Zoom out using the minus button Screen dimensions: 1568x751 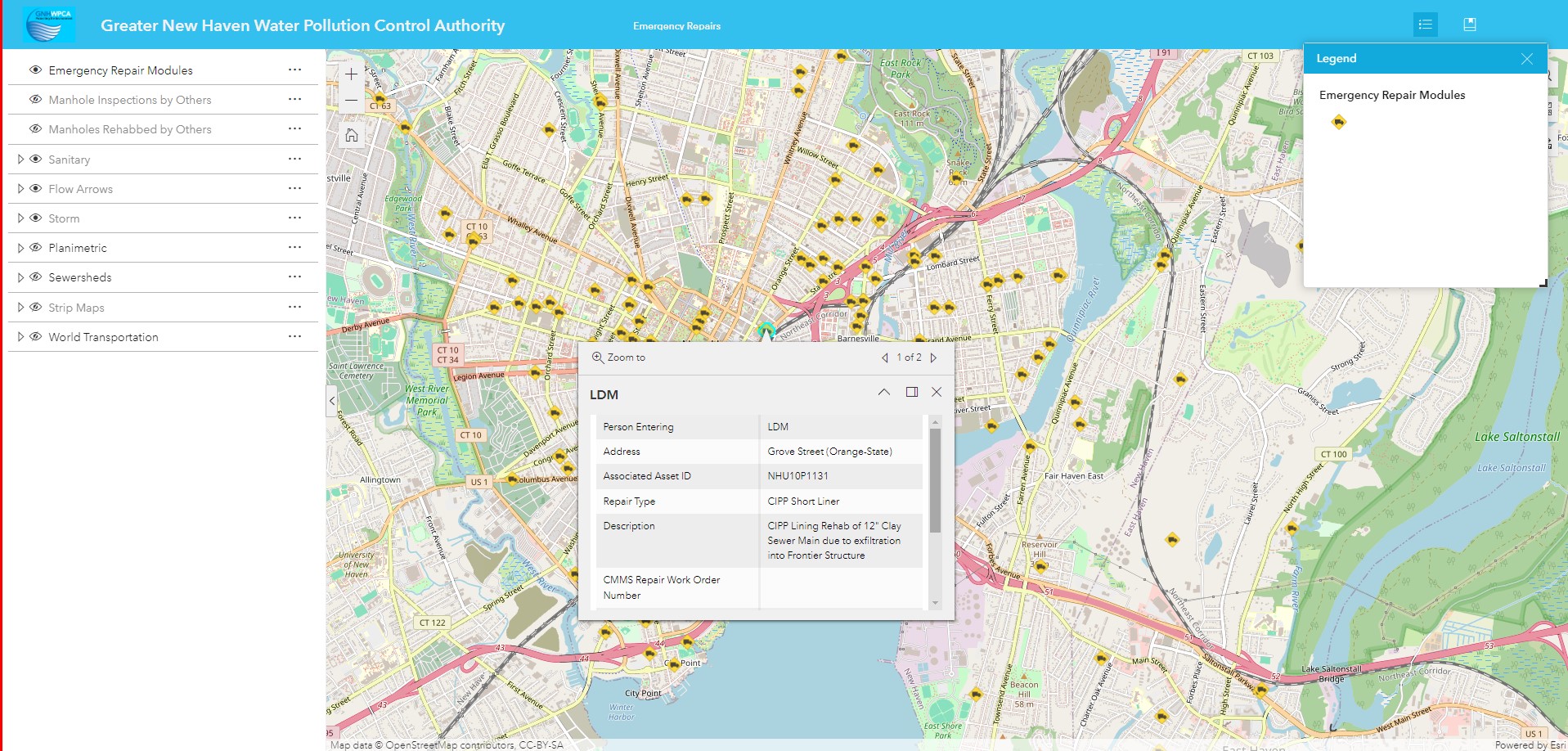[351, 99]
